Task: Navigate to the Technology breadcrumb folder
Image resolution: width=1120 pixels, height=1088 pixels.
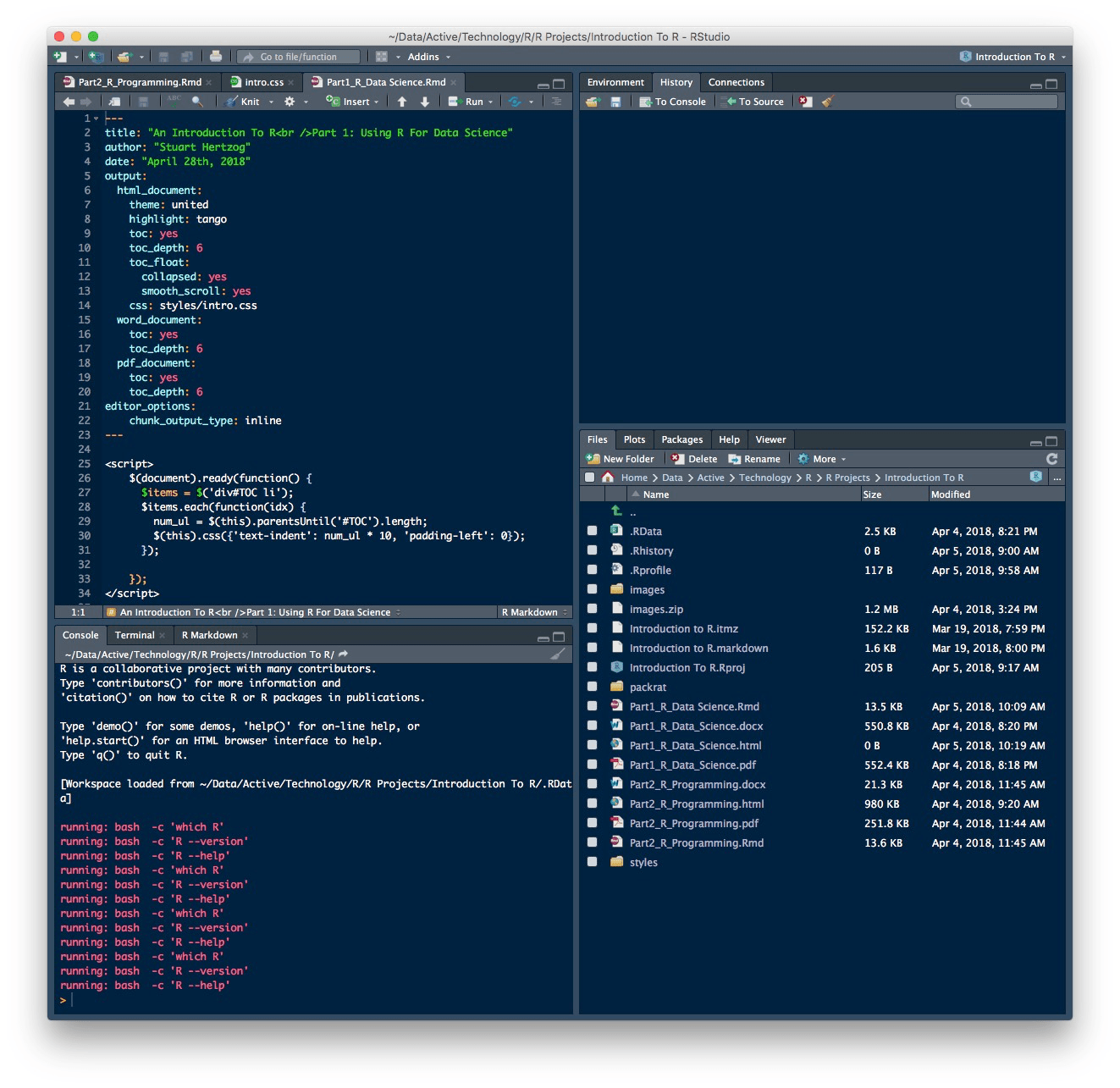Action: (764, 478)
